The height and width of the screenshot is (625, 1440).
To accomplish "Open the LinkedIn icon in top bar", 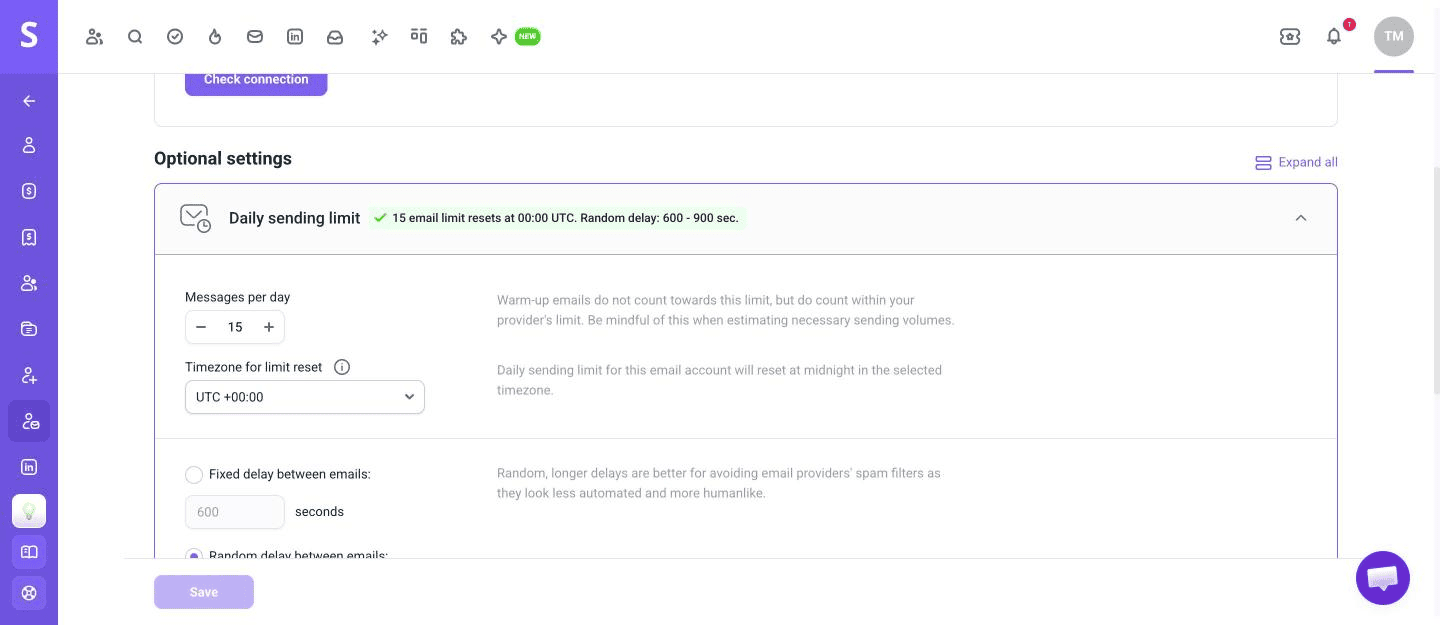I will point(295,37).
